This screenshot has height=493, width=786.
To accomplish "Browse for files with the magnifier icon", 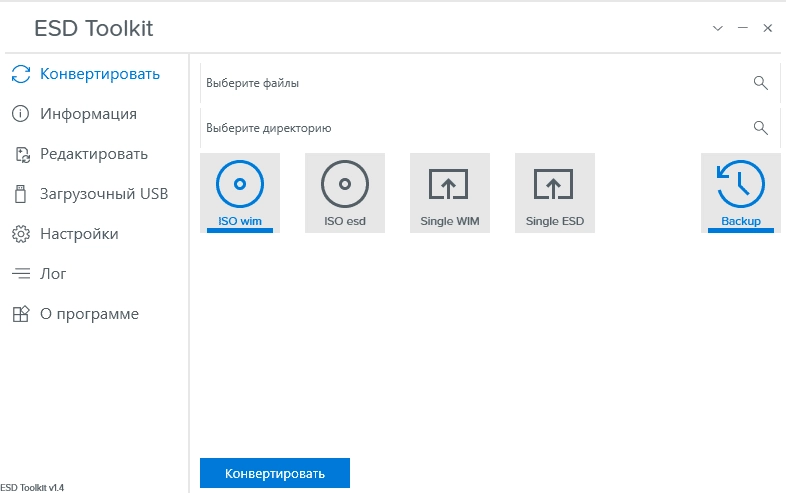I will click(760, 83).
